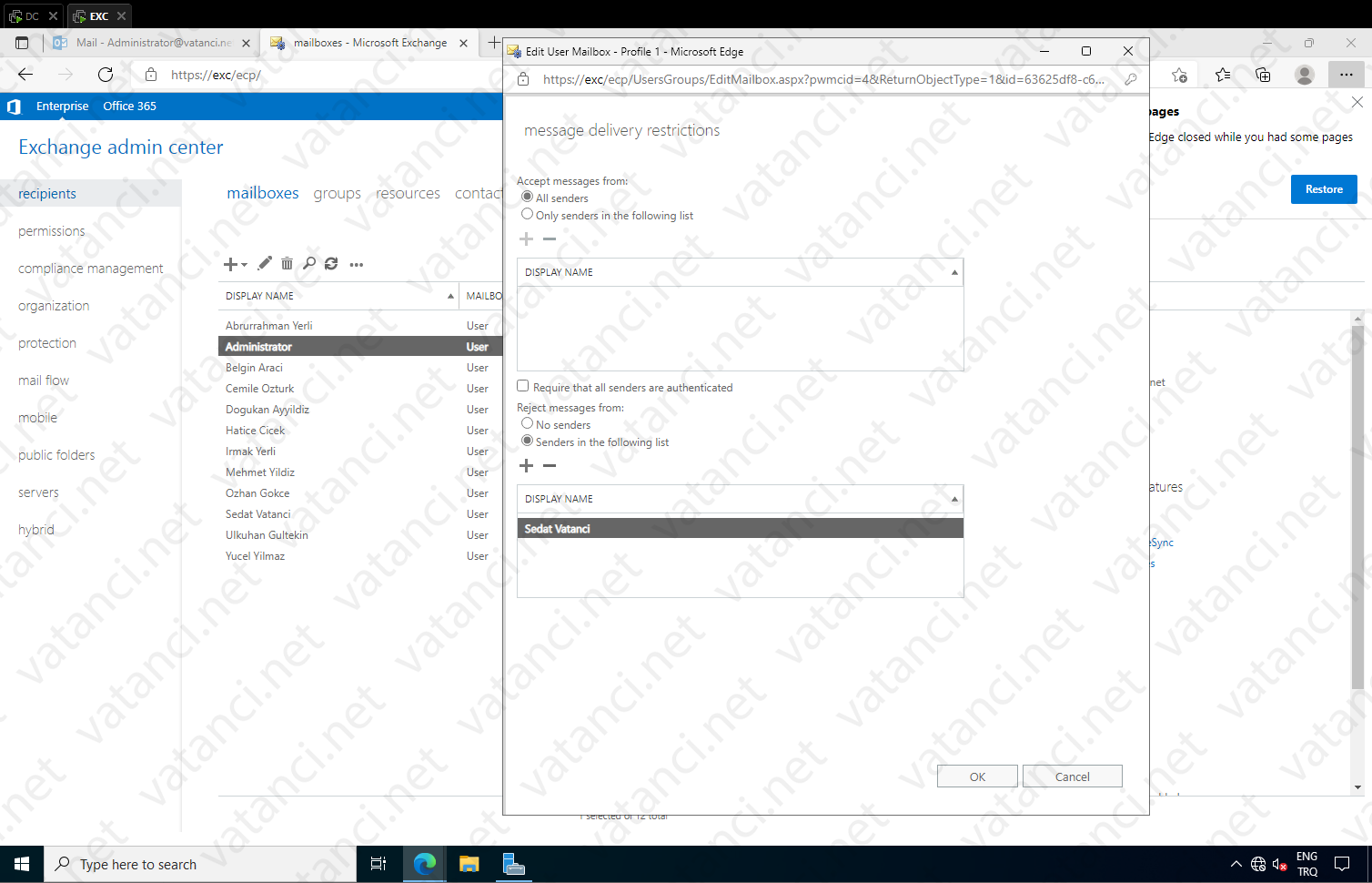This screenshot has width=1372, height=883.
Task: Click the key icon in the popup address bar
Action: 1131,79
